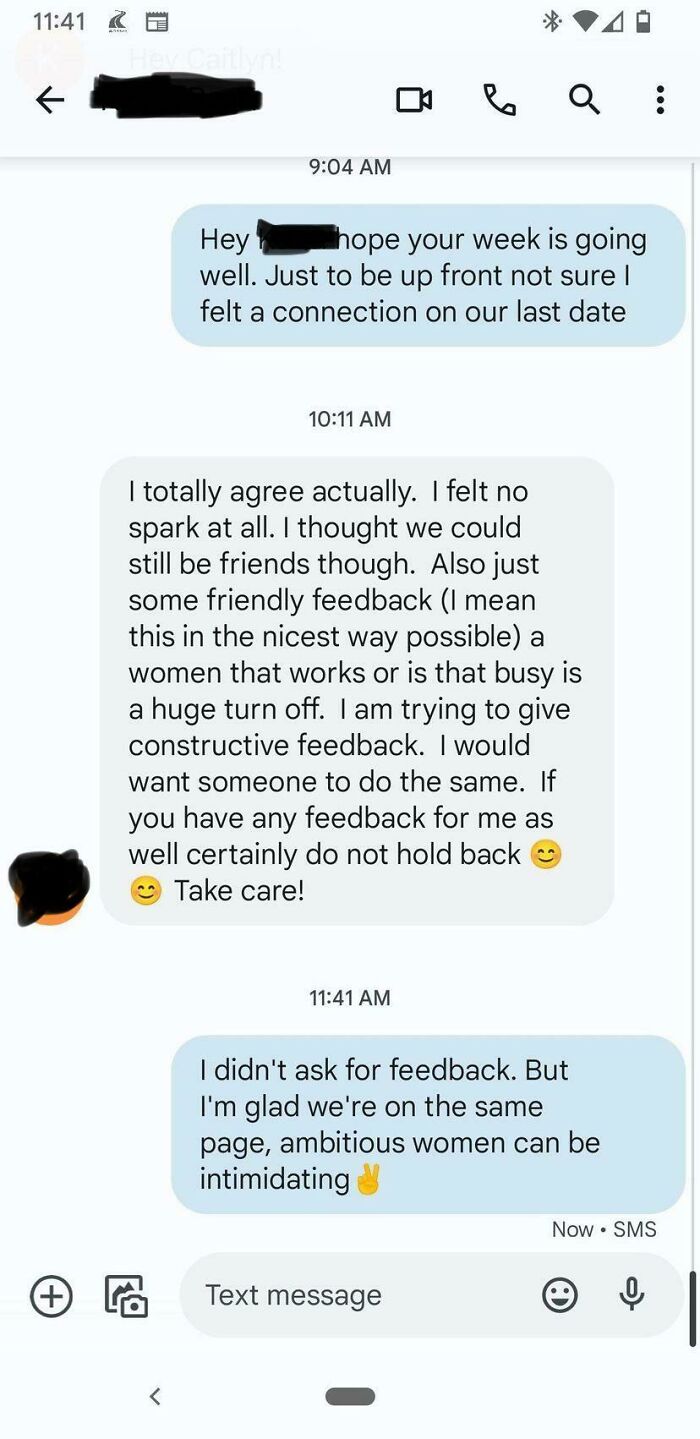Viewport: 700px width, 1439px height.
Task: Place a voice call
Action: pyautogui.click(x=499, y=99)
